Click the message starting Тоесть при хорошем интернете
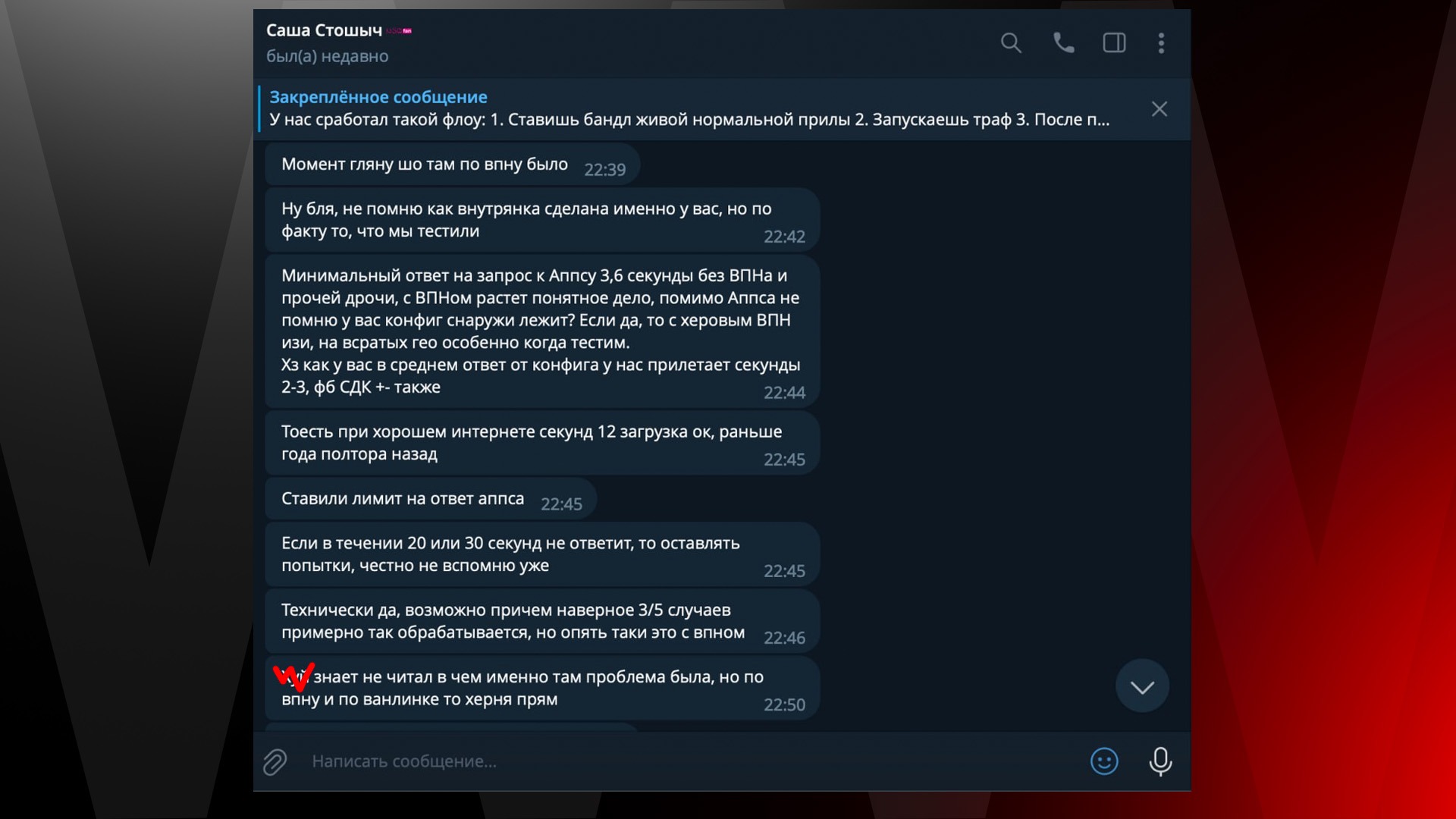1456x819 pixels. coord(542,443)
